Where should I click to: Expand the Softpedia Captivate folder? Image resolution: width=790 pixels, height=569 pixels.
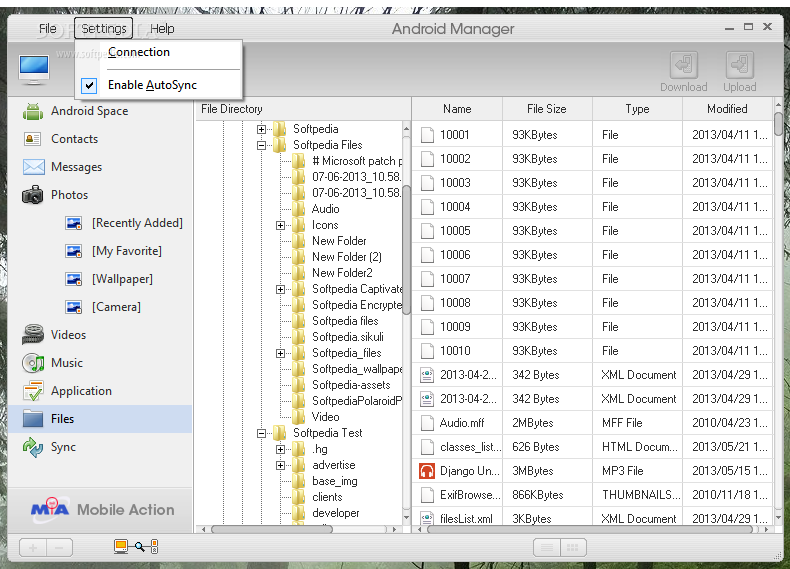pos(280,289)
